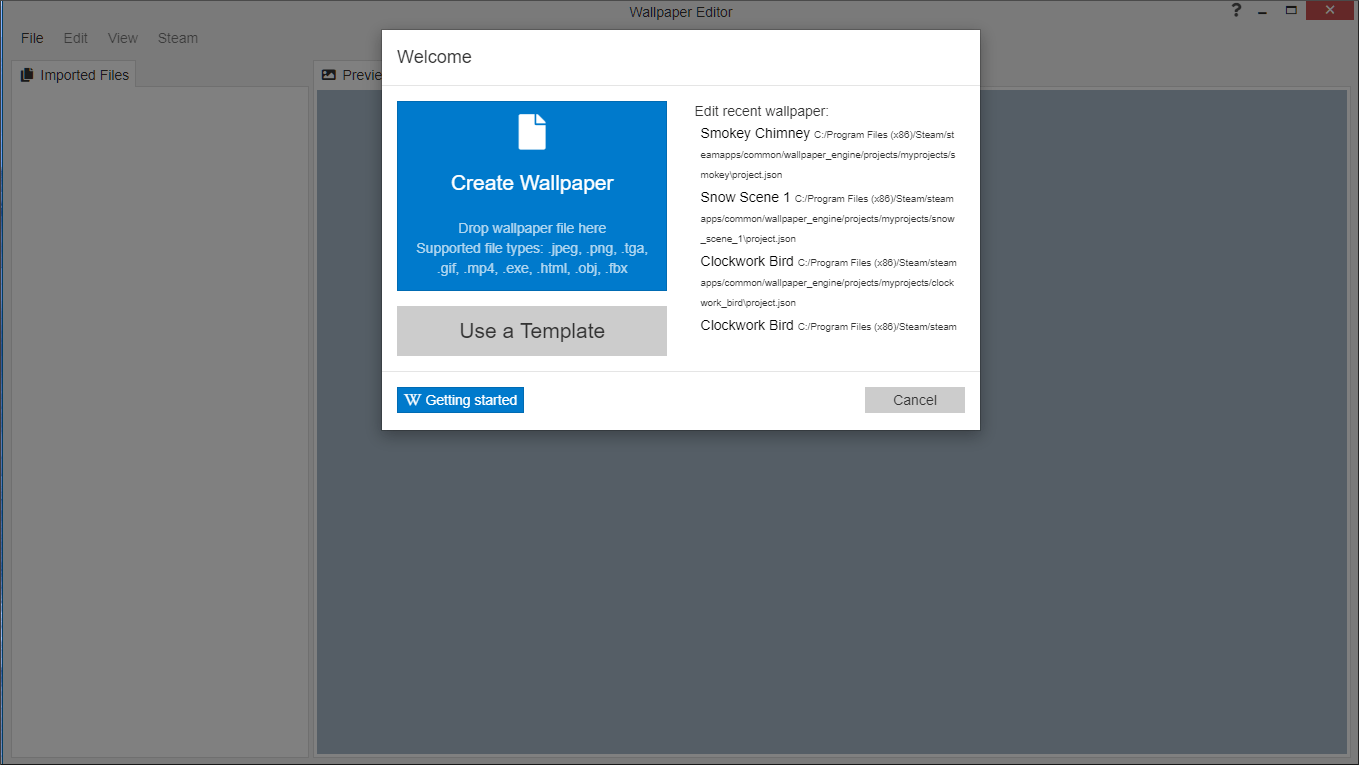Viewport: 1359px width, 765px height.
Task: Dismiss the Welcome dialog with Cancel
Action: [914, 400]
